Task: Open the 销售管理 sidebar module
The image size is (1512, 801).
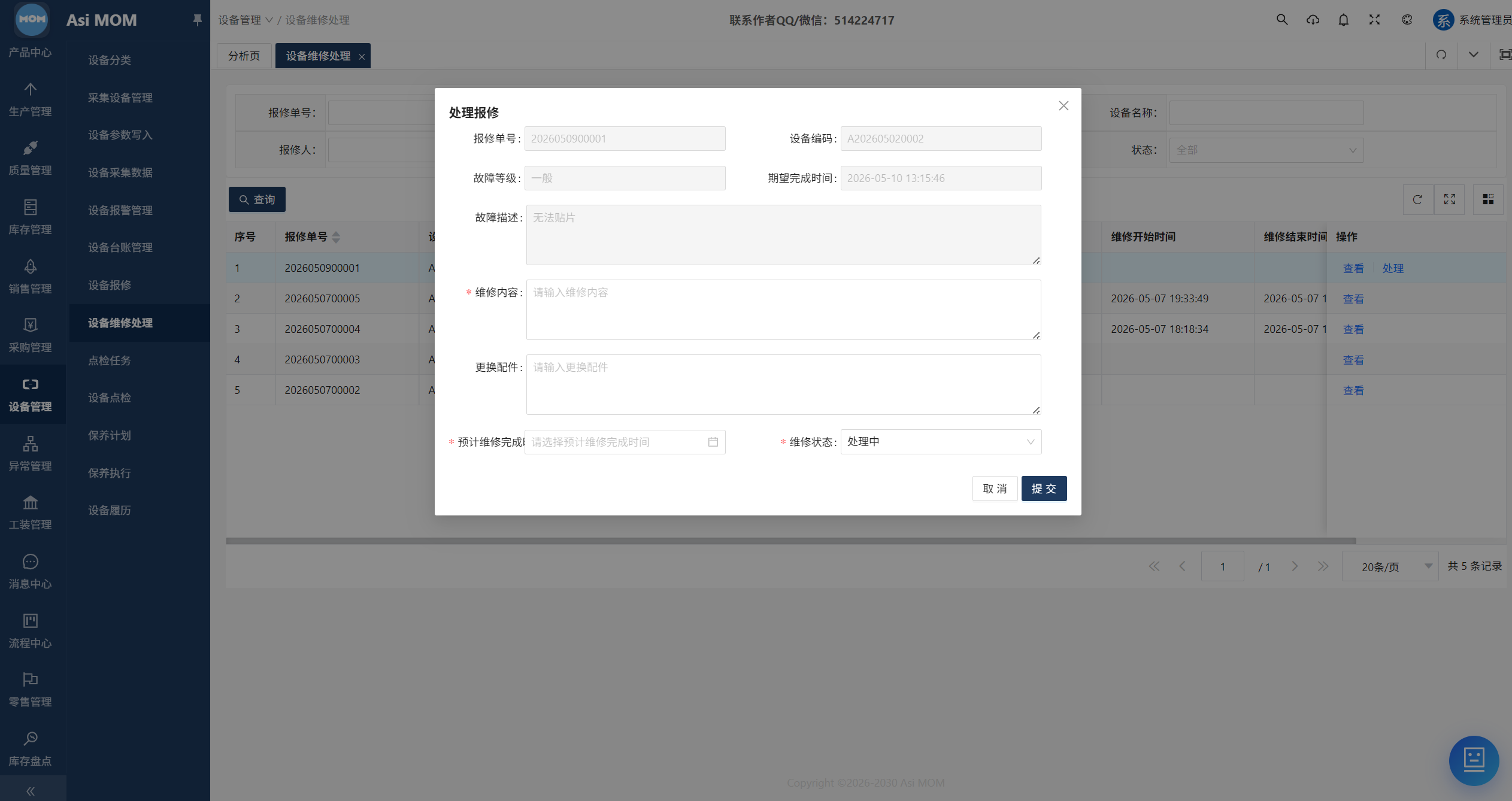Action: pos(31,276)
